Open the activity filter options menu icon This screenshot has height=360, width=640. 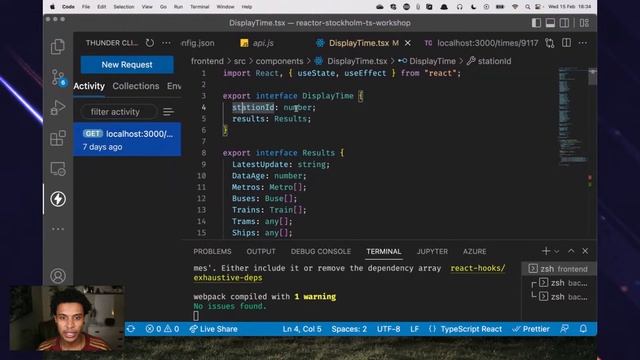pos(168,111)
